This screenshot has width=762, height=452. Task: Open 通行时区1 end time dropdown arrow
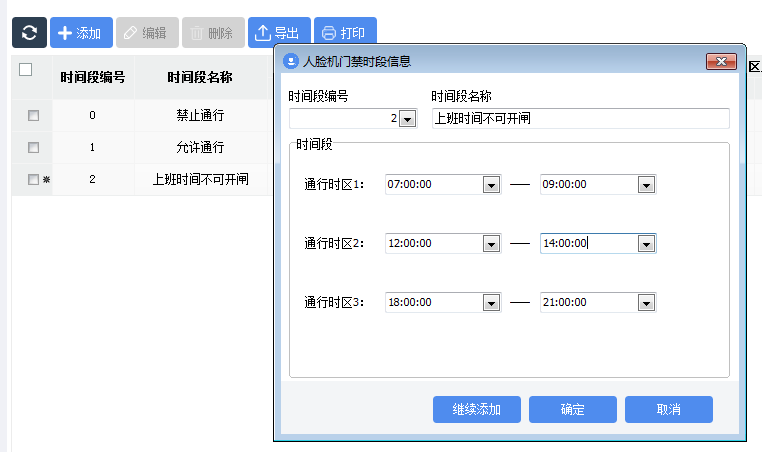point(646,185)
